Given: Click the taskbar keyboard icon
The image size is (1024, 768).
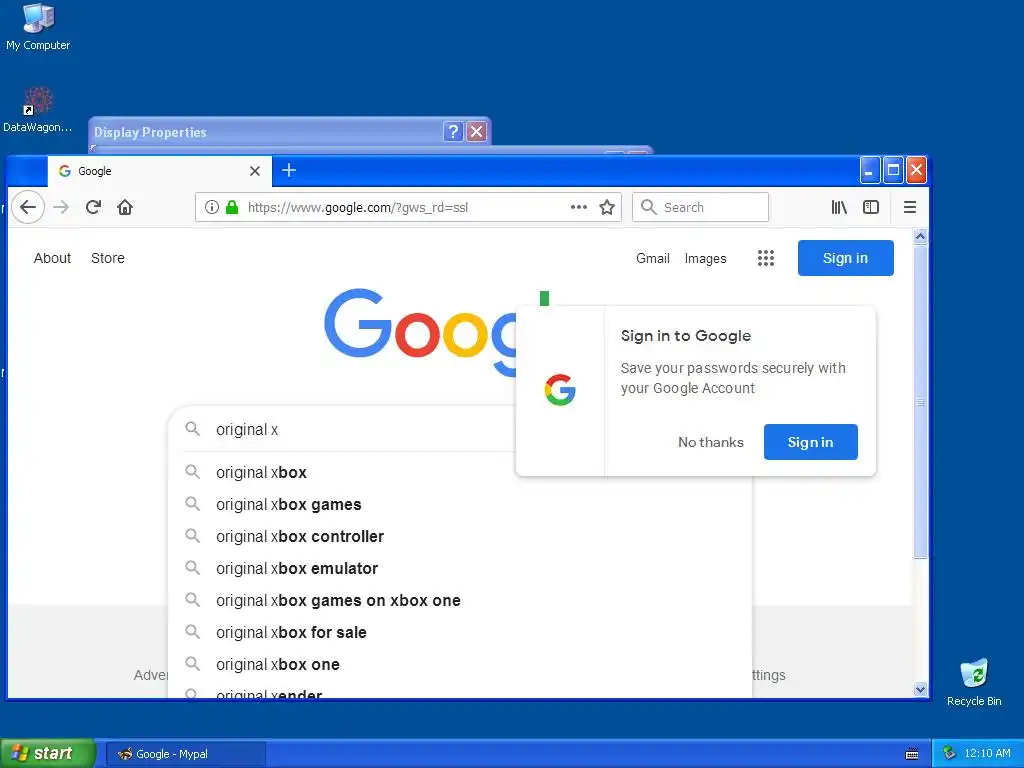Looking at the screenshot, I should 912,754.
